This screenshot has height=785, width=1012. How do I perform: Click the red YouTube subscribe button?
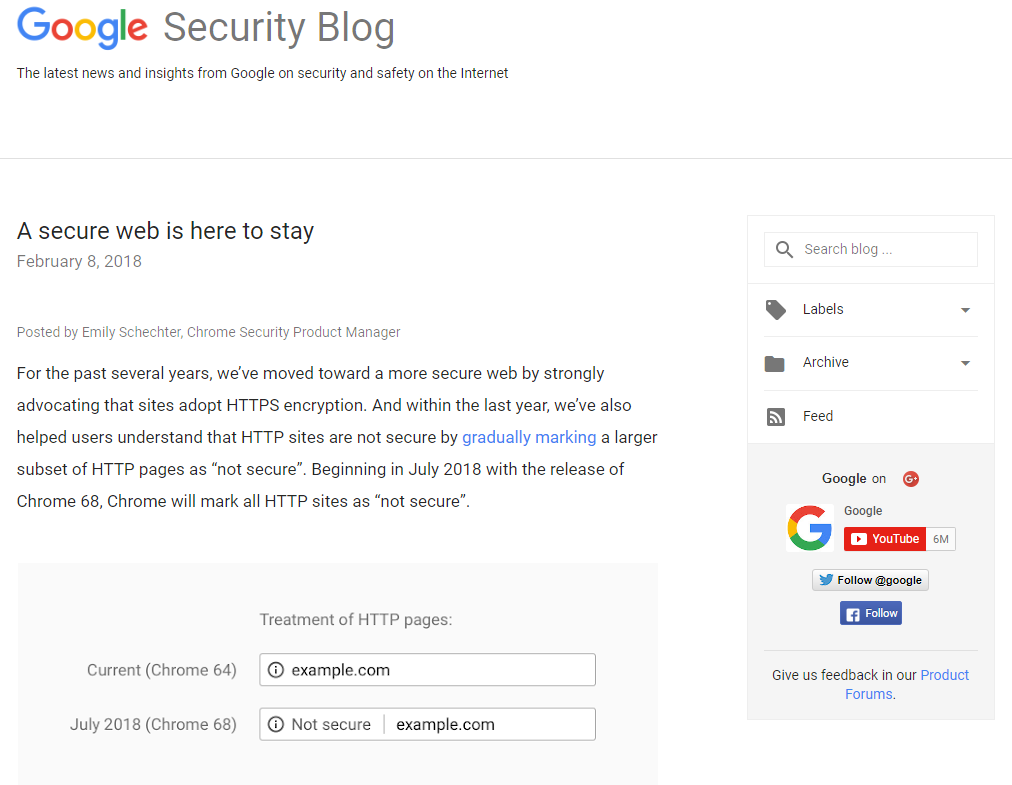884,539
